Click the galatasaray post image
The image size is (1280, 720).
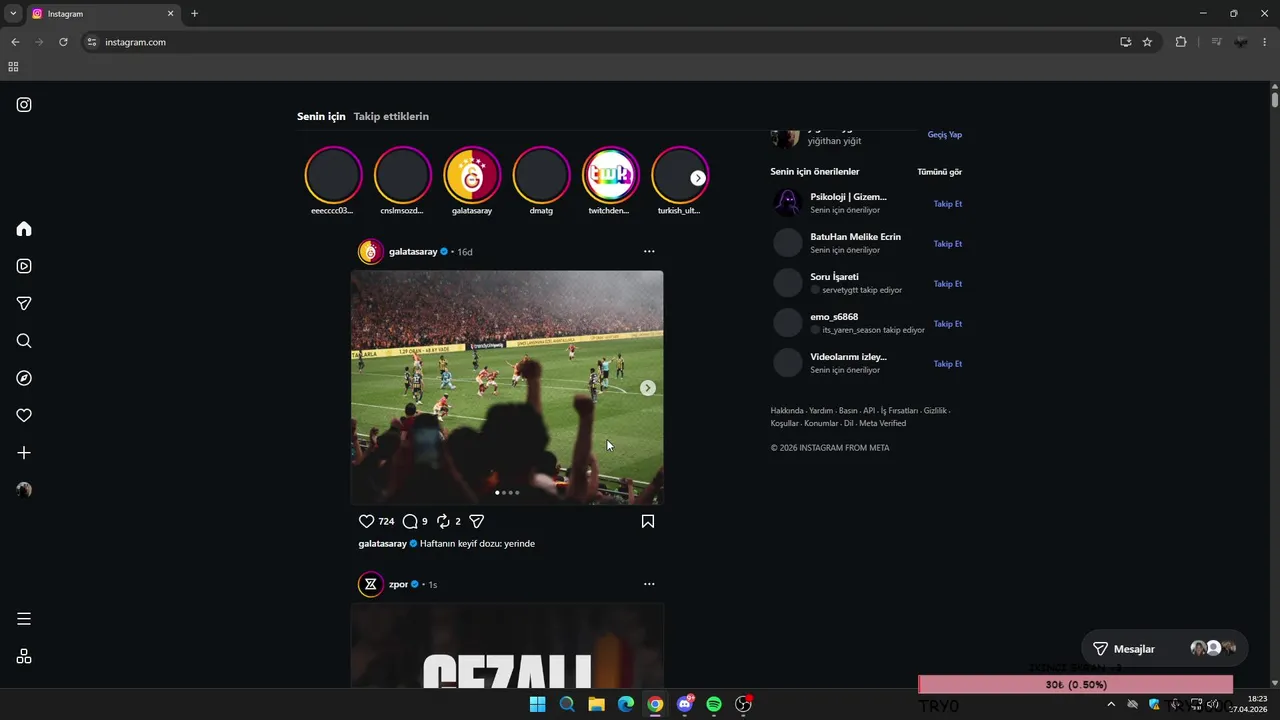click(507, 388)
